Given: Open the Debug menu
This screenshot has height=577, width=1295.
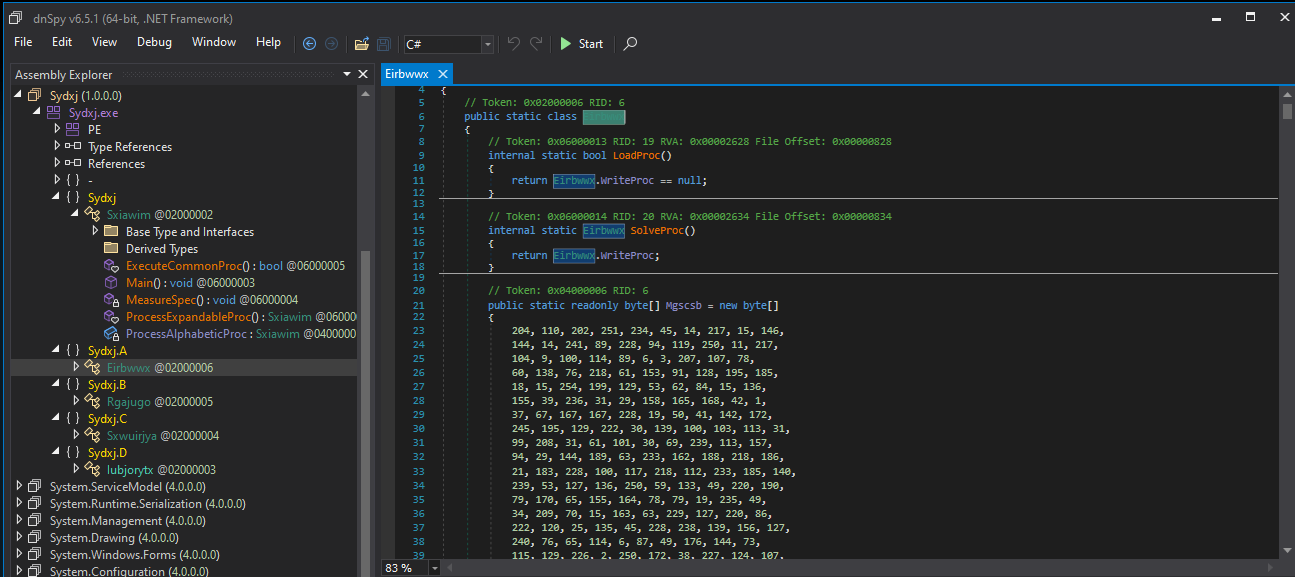Looking at the screenshot, I should [x=153, y=42].
